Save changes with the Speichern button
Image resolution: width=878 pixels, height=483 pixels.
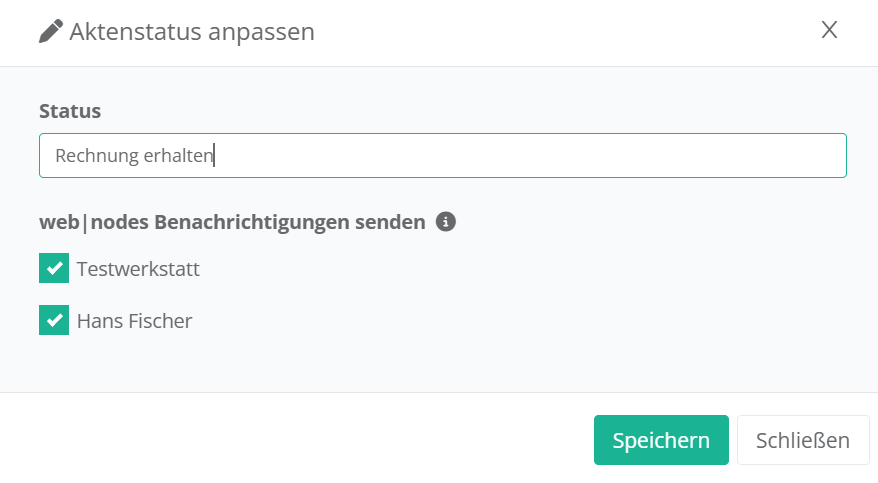[x=661, y=440]
